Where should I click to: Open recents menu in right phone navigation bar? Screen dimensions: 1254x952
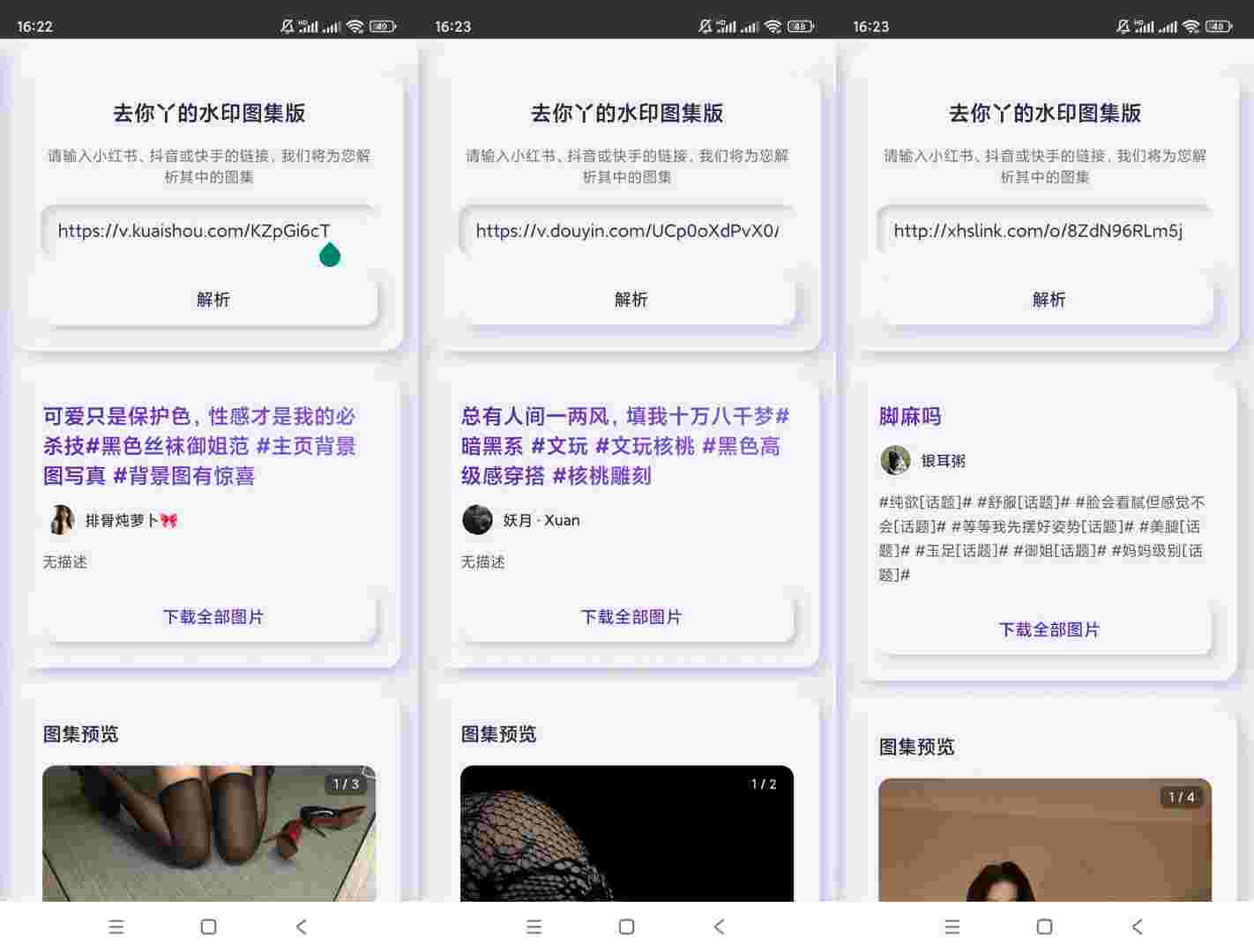pos(952,926)
